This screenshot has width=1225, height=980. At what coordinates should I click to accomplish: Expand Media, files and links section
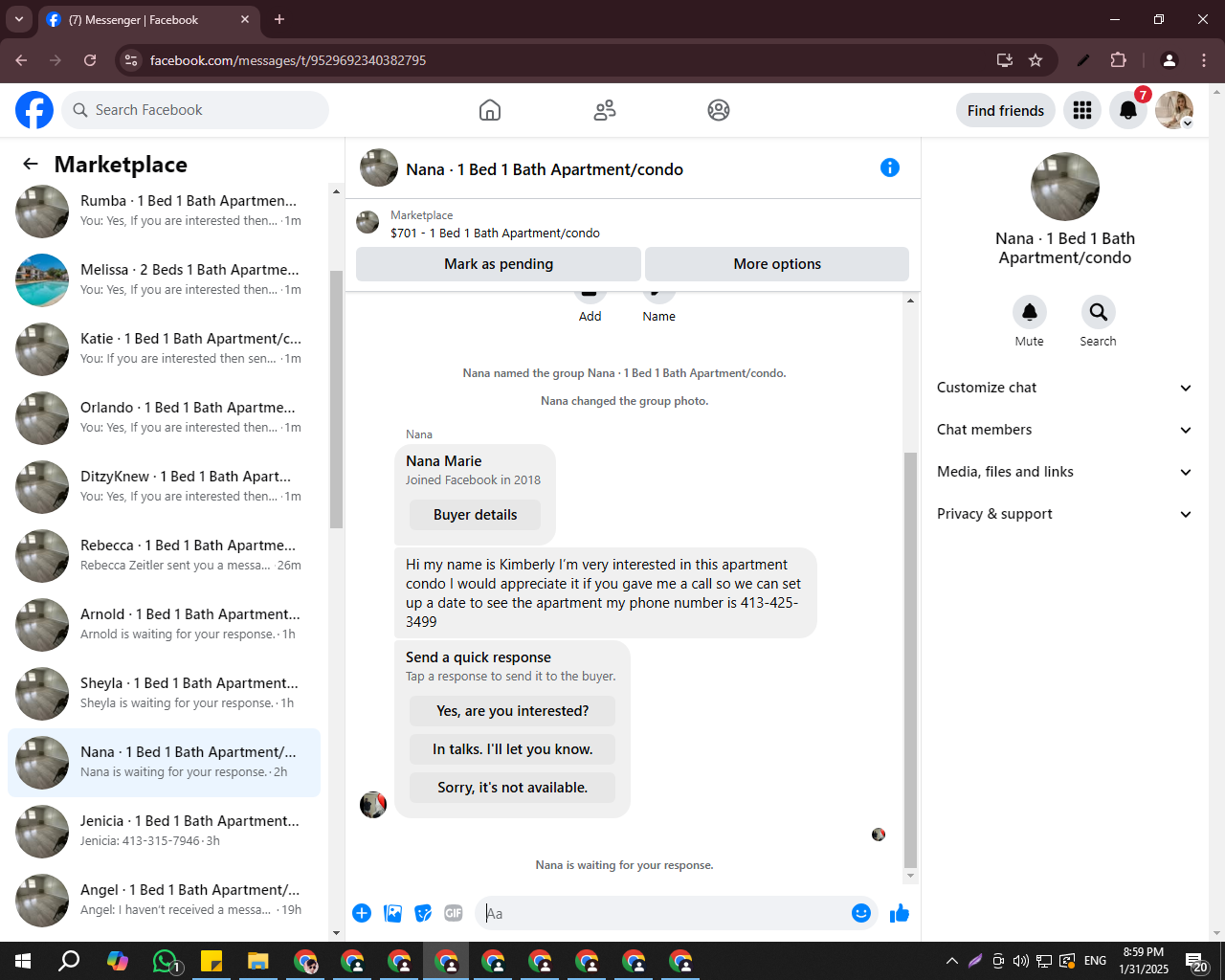1065,472
